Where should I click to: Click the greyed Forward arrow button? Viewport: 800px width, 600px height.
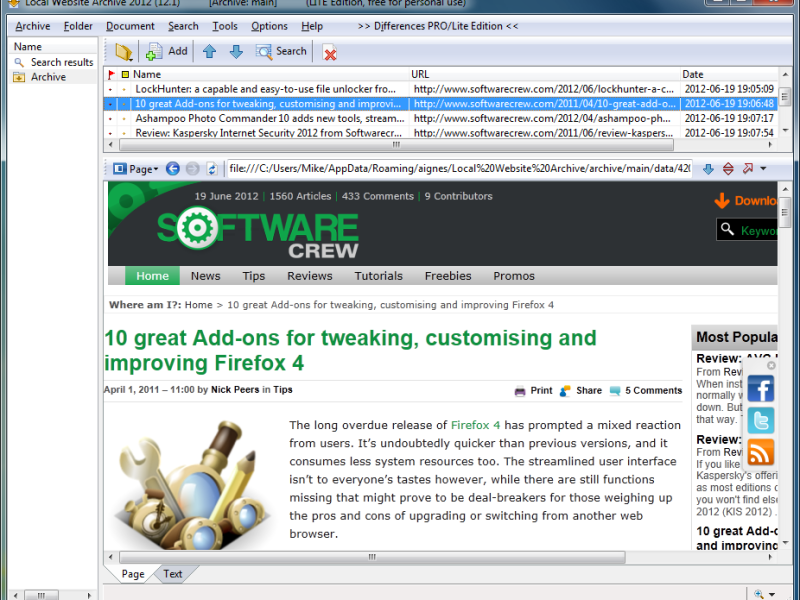click(192, 168)
